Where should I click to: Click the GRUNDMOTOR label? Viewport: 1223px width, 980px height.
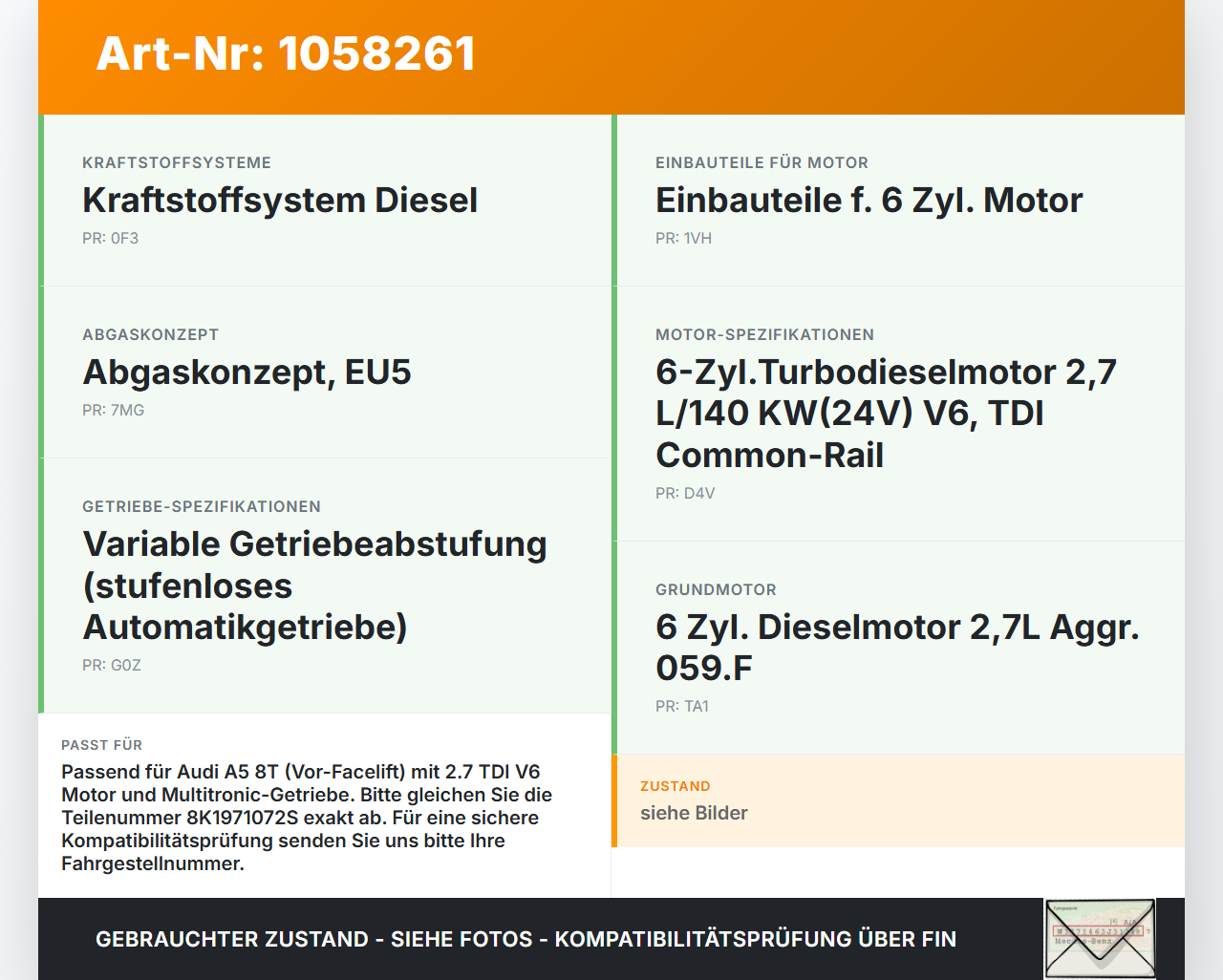pyautogui.click(x=716, y=589)
